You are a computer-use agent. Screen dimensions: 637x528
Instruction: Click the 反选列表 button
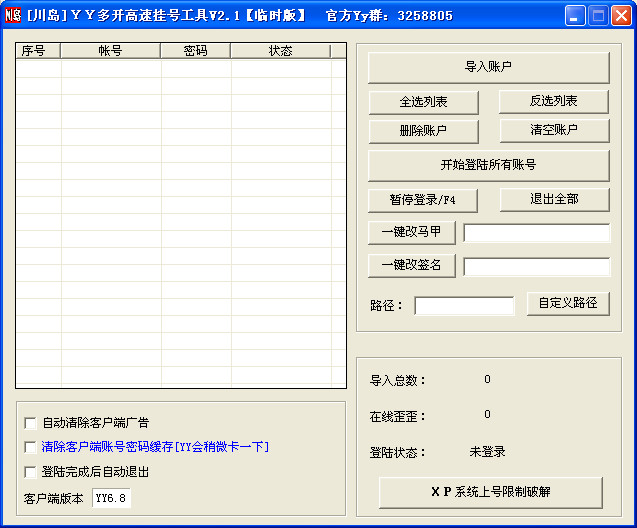pos(554,101)
